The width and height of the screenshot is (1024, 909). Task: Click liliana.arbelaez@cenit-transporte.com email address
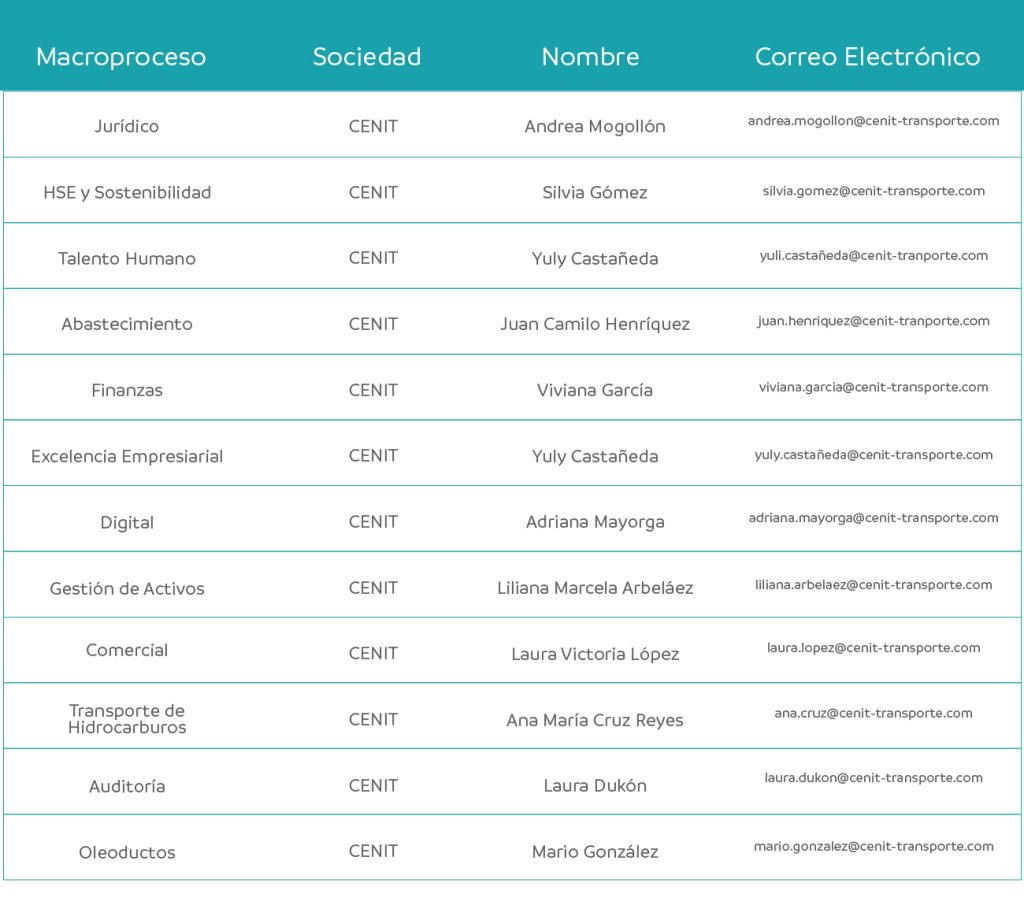pyautogui.click(x=873, y=584)
